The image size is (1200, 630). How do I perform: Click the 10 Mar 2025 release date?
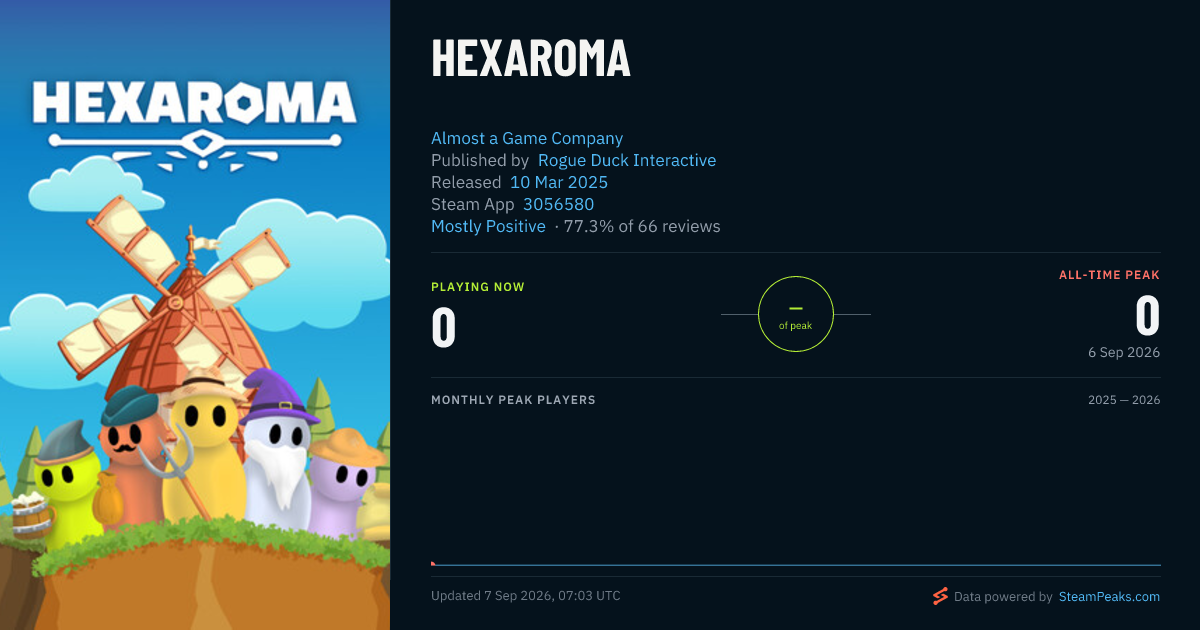click(x=559, y=183)
